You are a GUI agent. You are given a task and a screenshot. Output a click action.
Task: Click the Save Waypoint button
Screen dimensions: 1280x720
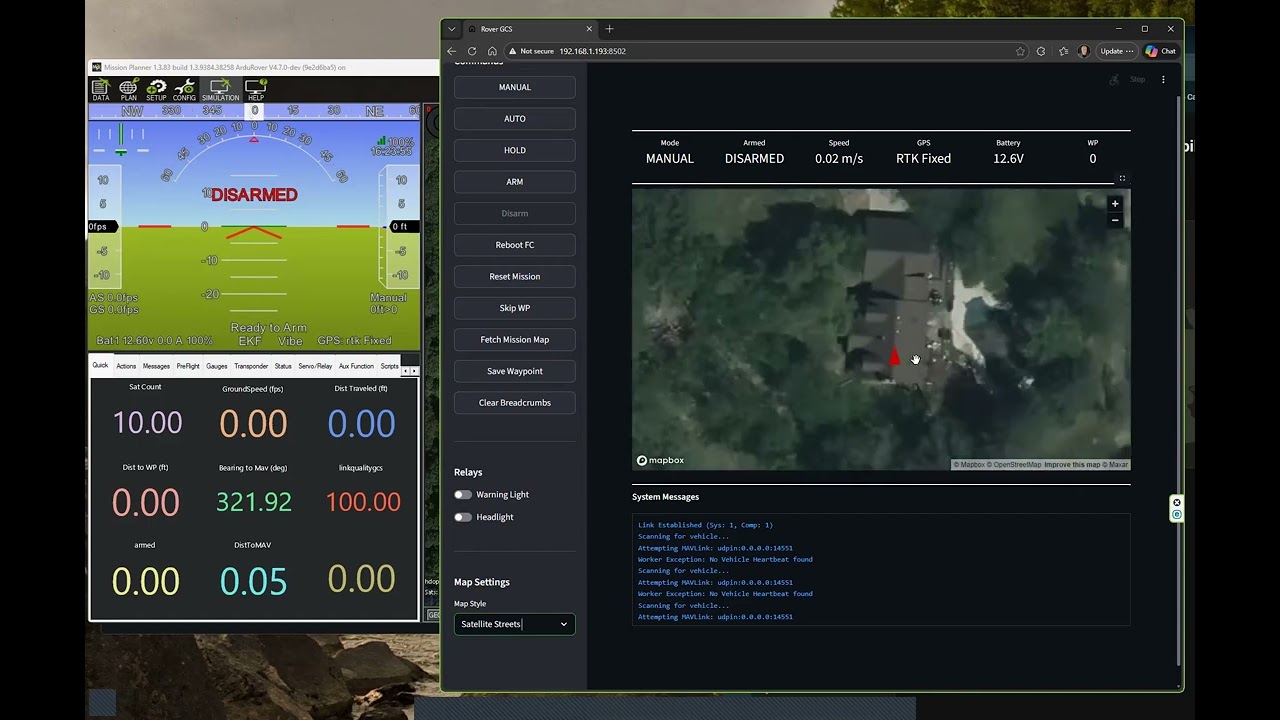(x=514, y=371)
